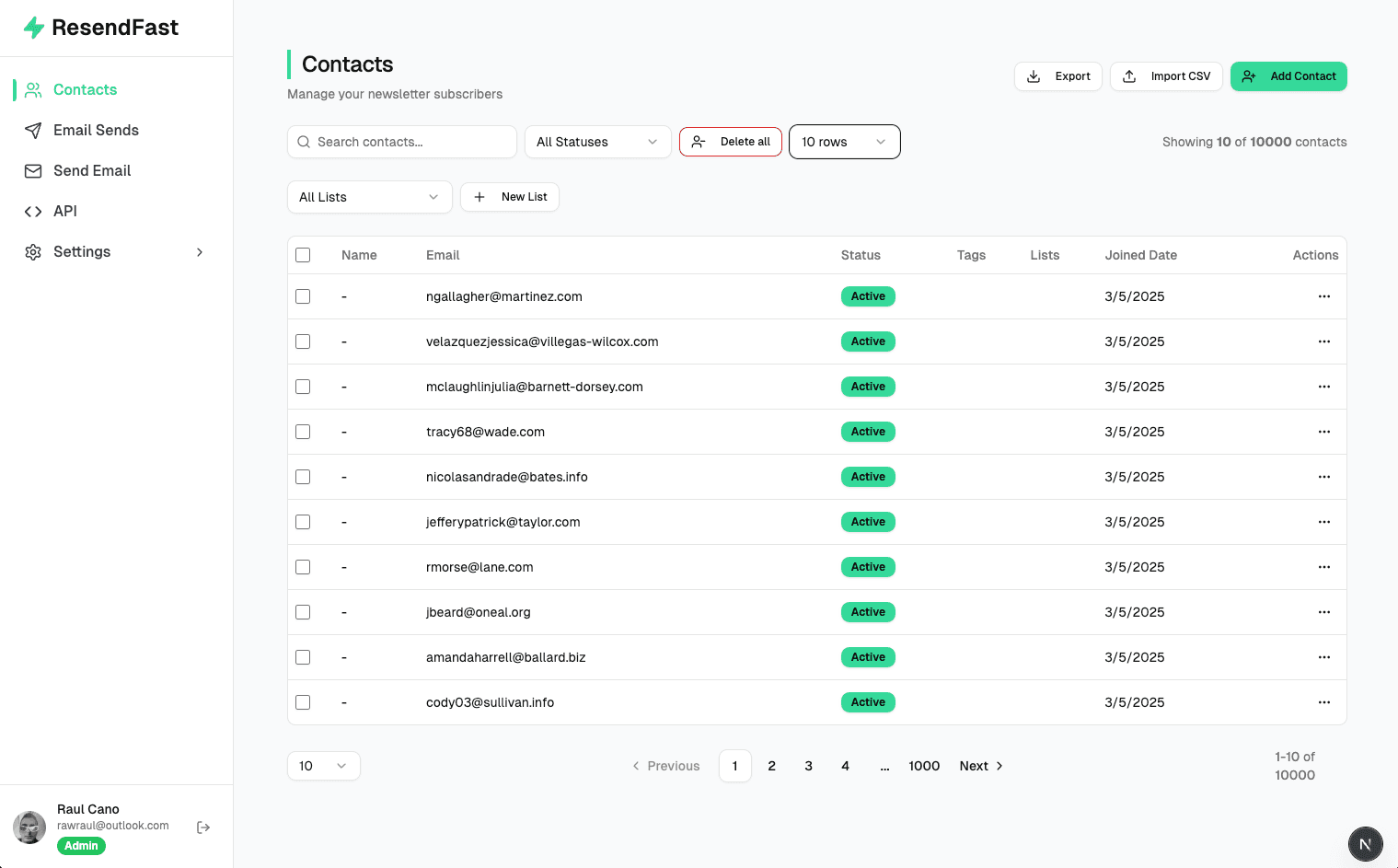Select the checkbox for tracy68@wade.com
1398x868 pixels.
coord(303,432)
